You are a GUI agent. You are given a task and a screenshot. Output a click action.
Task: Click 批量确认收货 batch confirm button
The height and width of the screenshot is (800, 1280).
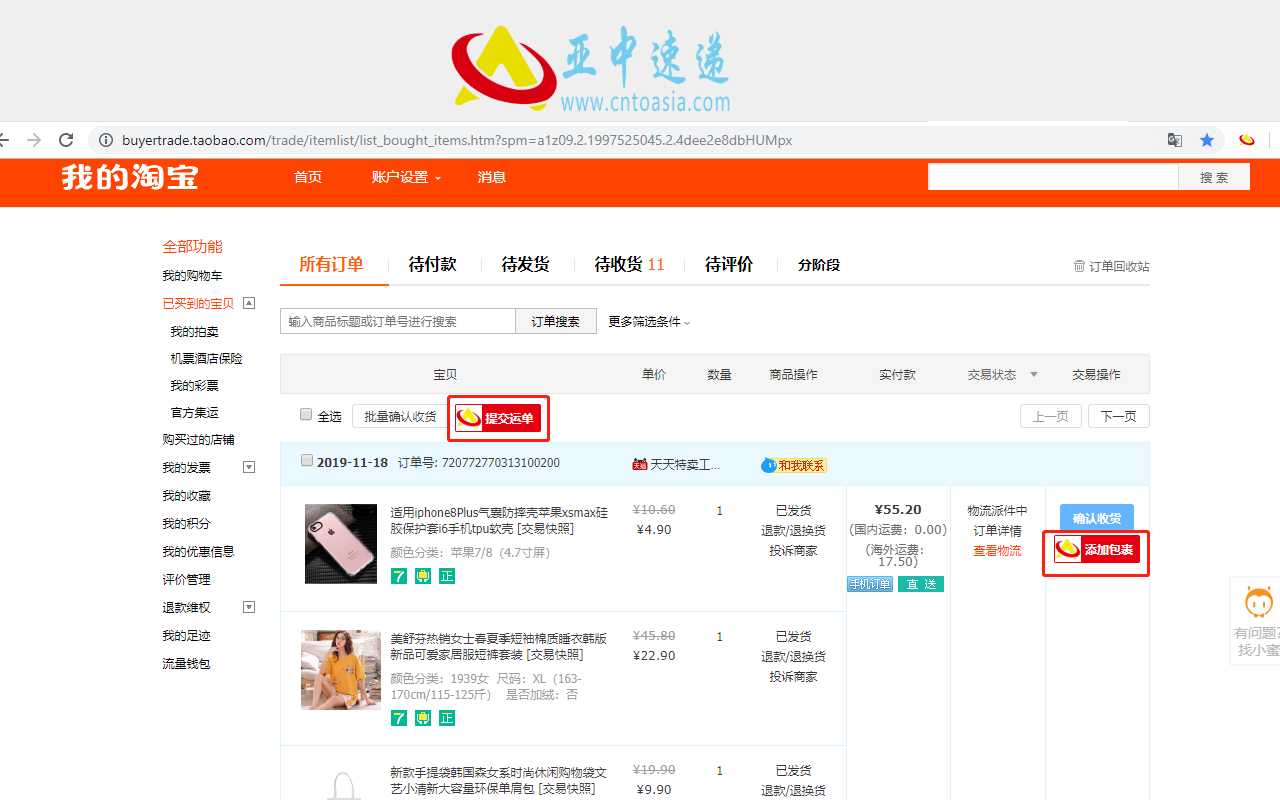pyautogui.click(x=400, y=416)
